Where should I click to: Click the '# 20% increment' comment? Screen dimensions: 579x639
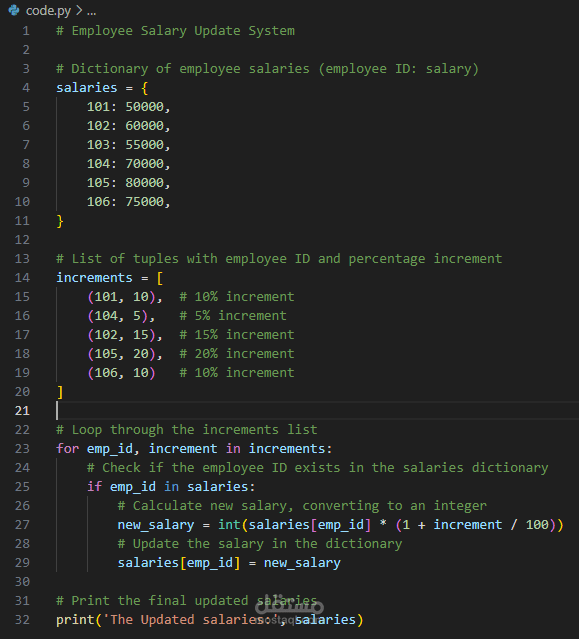(237, 354)
